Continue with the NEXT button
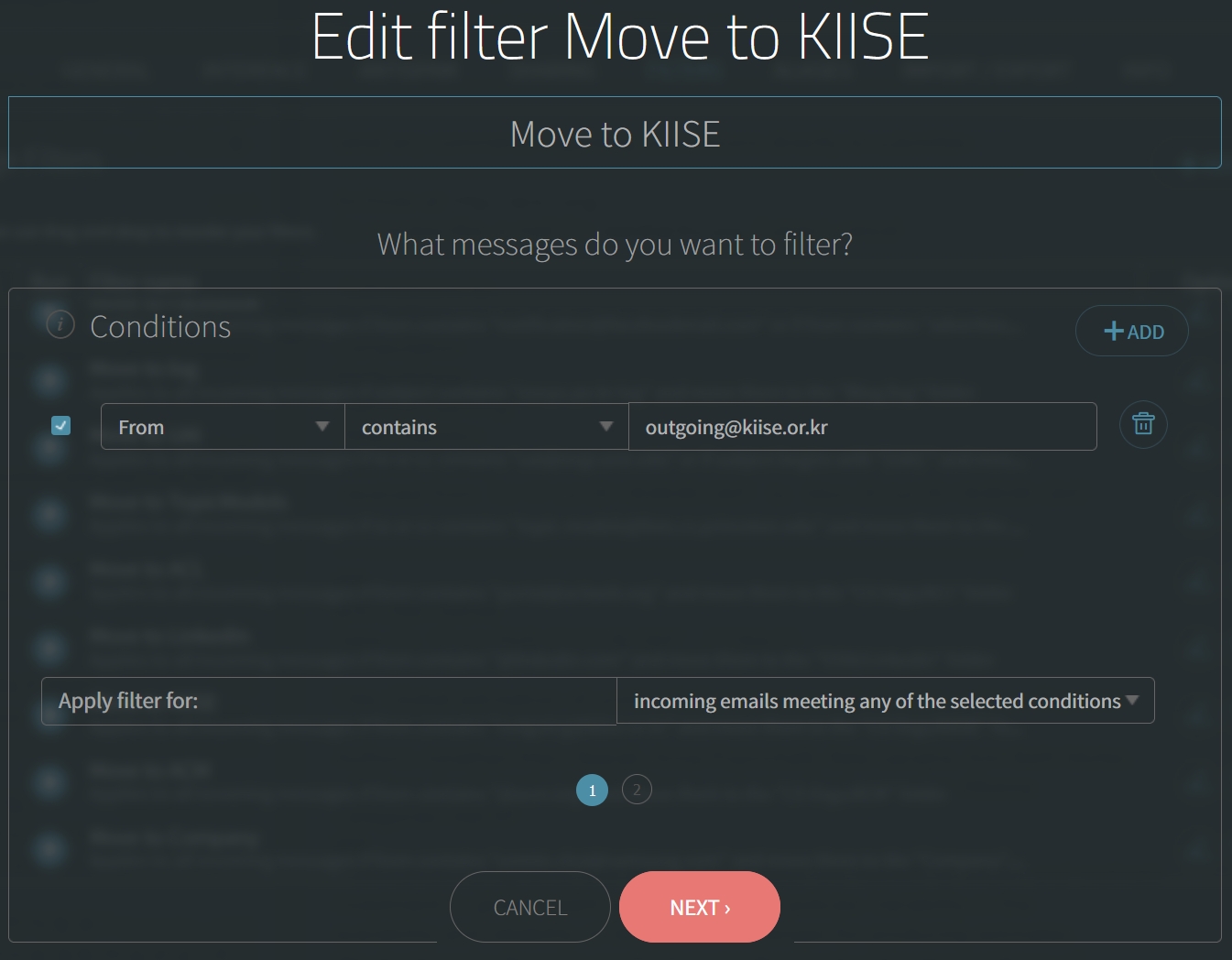Screen dimensions: 1232x960 700,907
